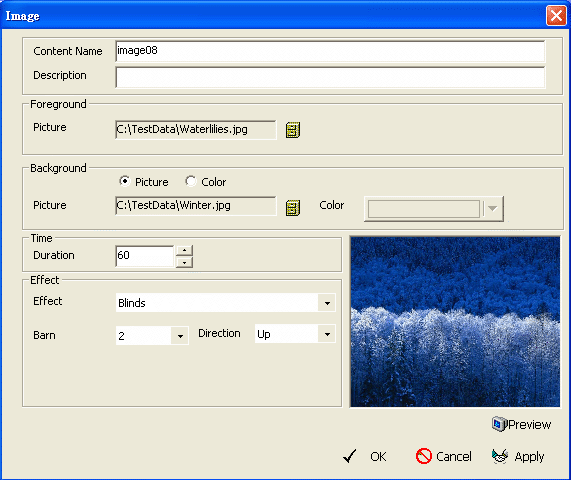Decrease Duration with the down spinner
This screenshot has height=480, width=571.
[184, 262]
